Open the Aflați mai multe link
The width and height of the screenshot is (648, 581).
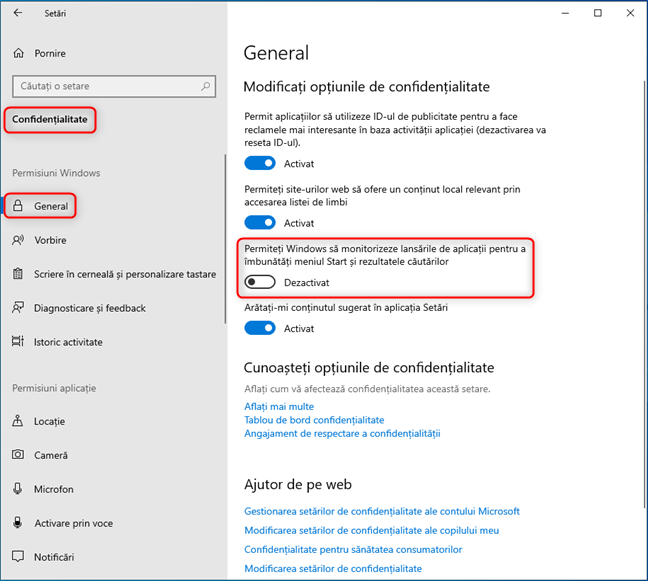(279, 406)
